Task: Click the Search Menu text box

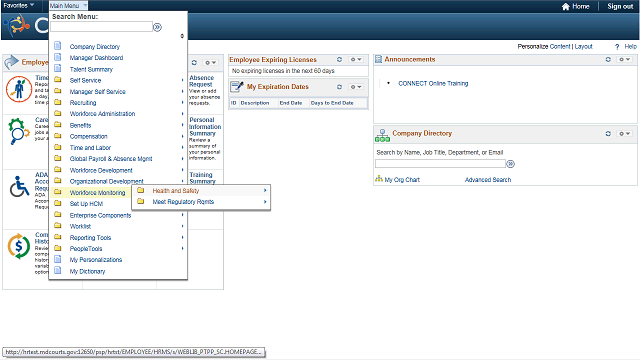Action: click(102, 27)
